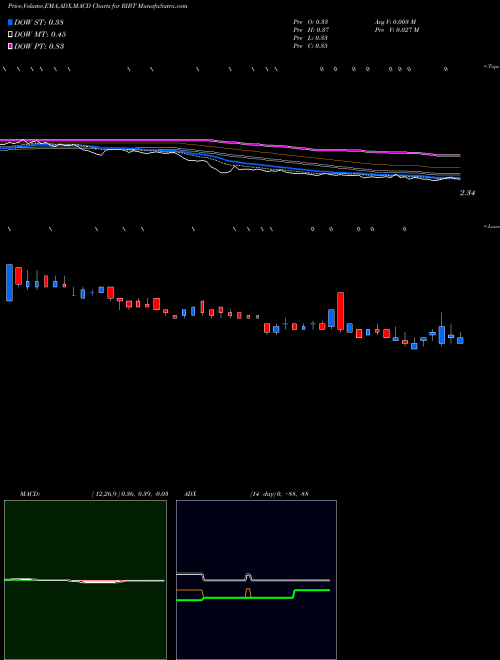The width and height of the screenshot is (500, 660).
Task: Click the green line in the ADX panel
Action: point(253,597)
